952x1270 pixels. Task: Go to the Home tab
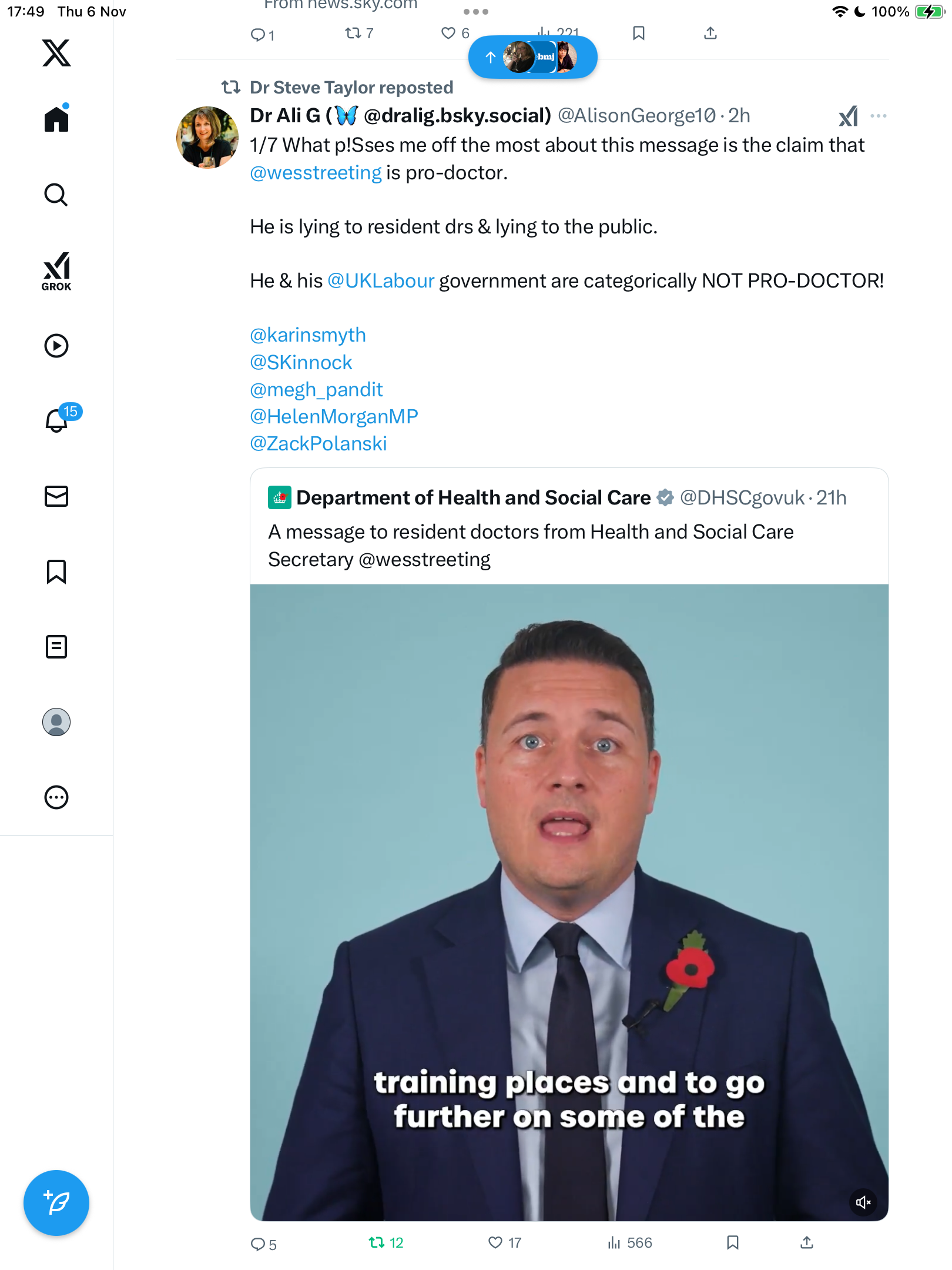click(56, 119)
